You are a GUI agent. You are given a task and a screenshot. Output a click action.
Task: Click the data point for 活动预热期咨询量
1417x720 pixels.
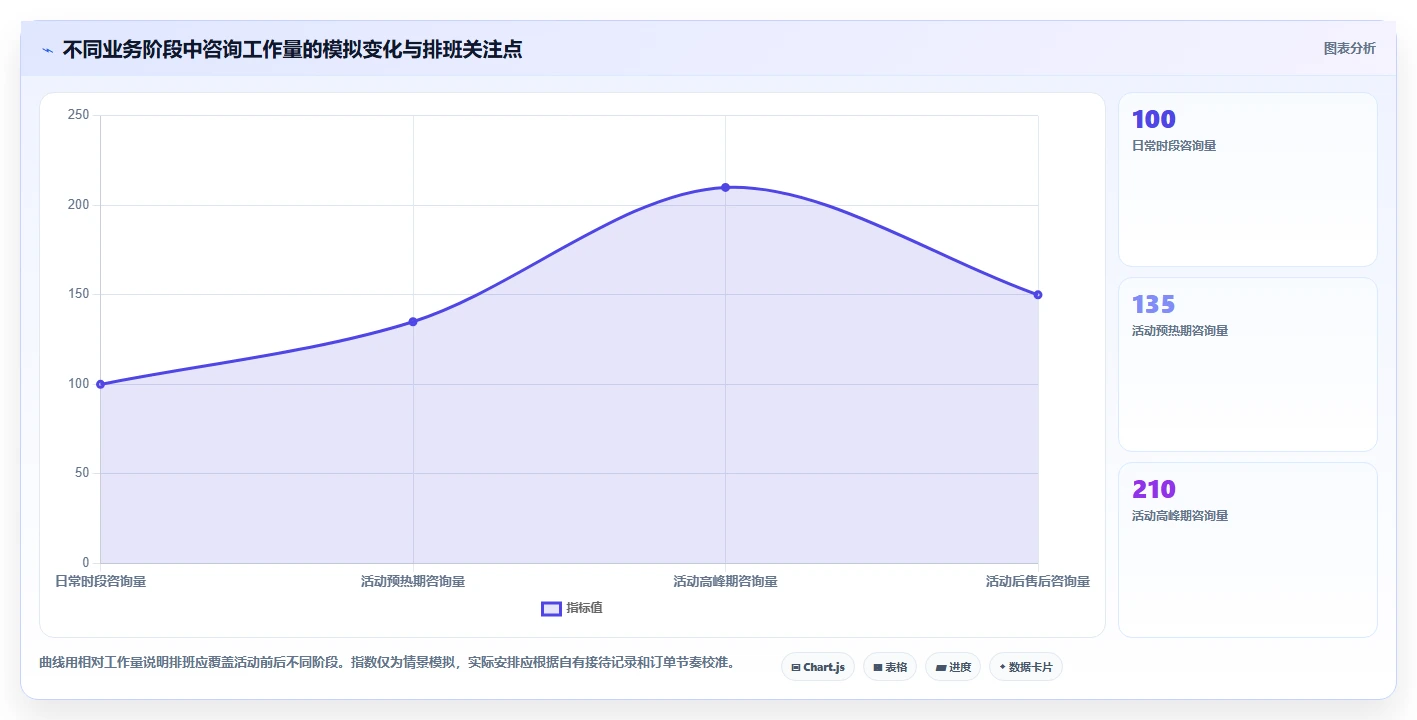[413, 322]
